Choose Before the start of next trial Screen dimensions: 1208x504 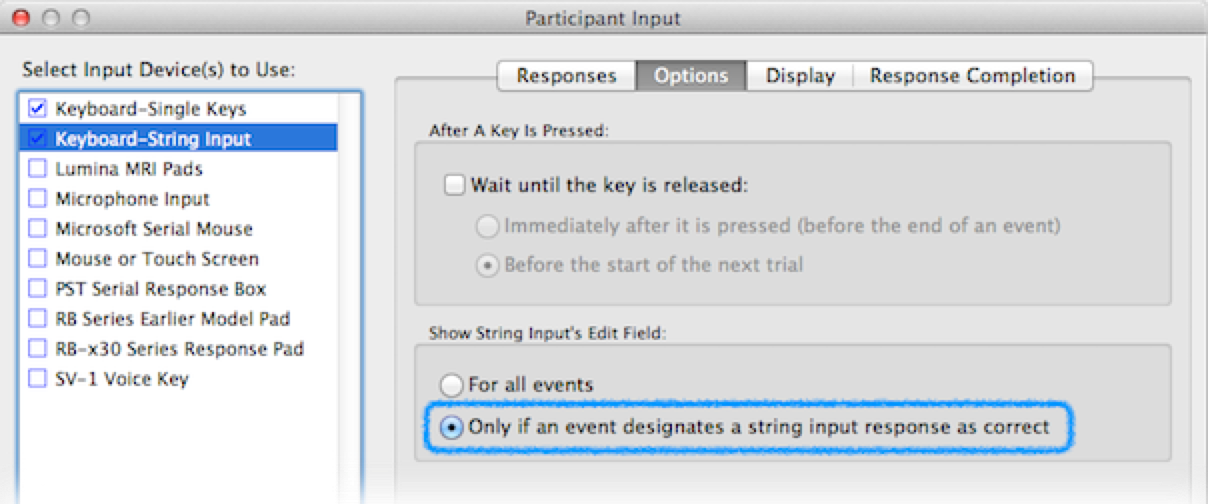coord(488,266)
